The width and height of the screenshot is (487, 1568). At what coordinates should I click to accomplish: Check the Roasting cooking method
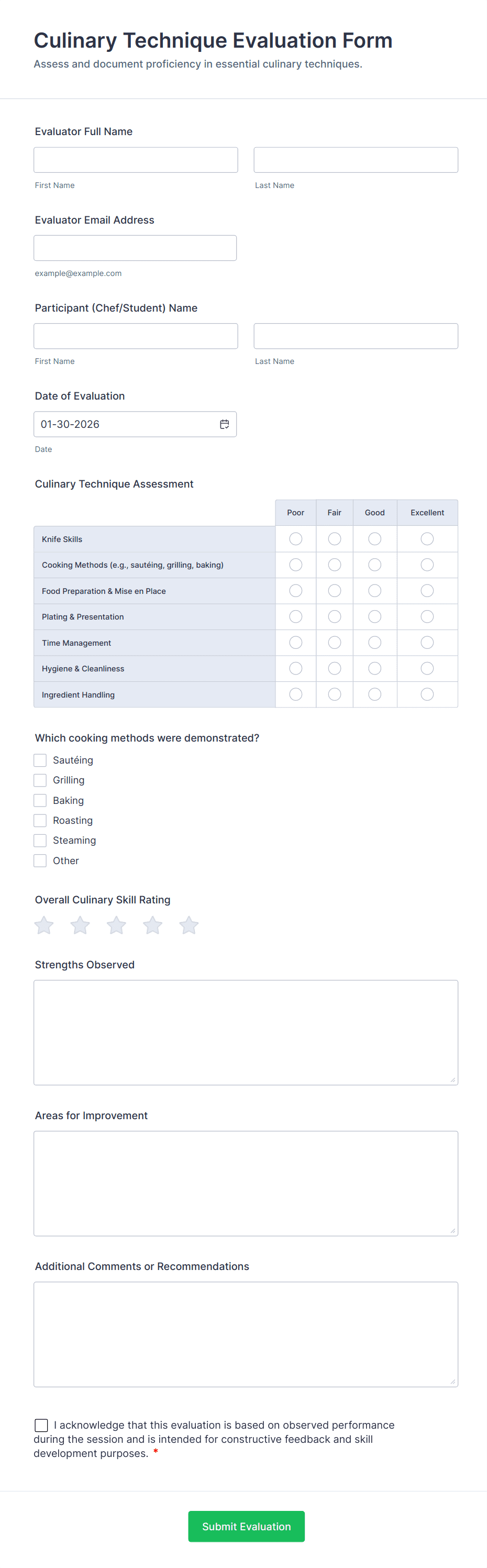[40, 820]
